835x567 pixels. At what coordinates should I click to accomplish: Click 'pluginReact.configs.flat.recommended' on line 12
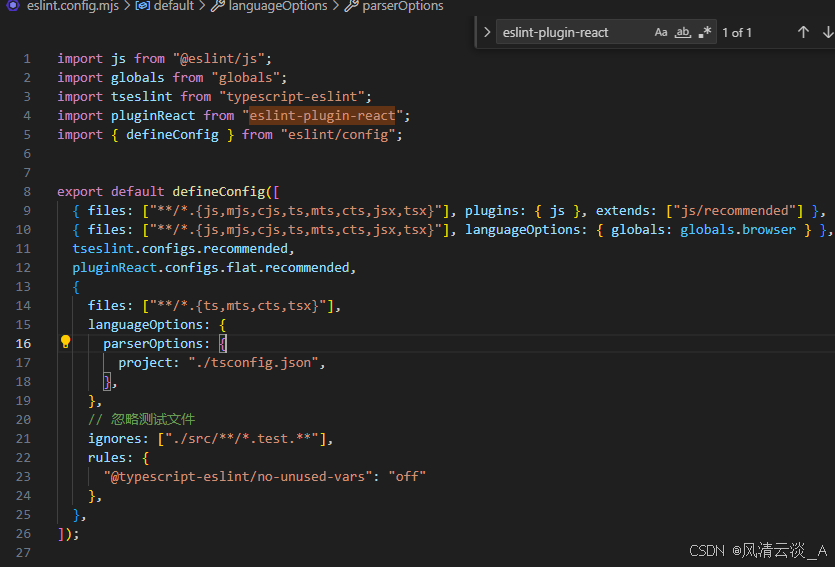pos(211,268)
